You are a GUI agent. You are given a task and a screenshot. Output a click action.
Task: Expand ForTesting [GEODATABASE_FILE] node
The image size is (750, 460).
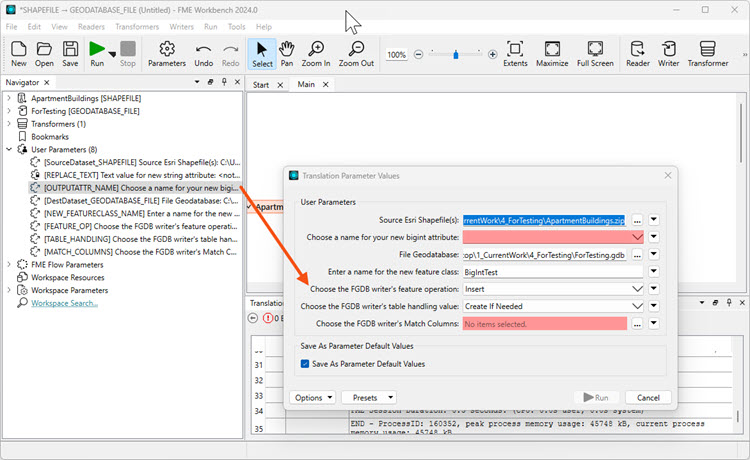pos(9,111)
